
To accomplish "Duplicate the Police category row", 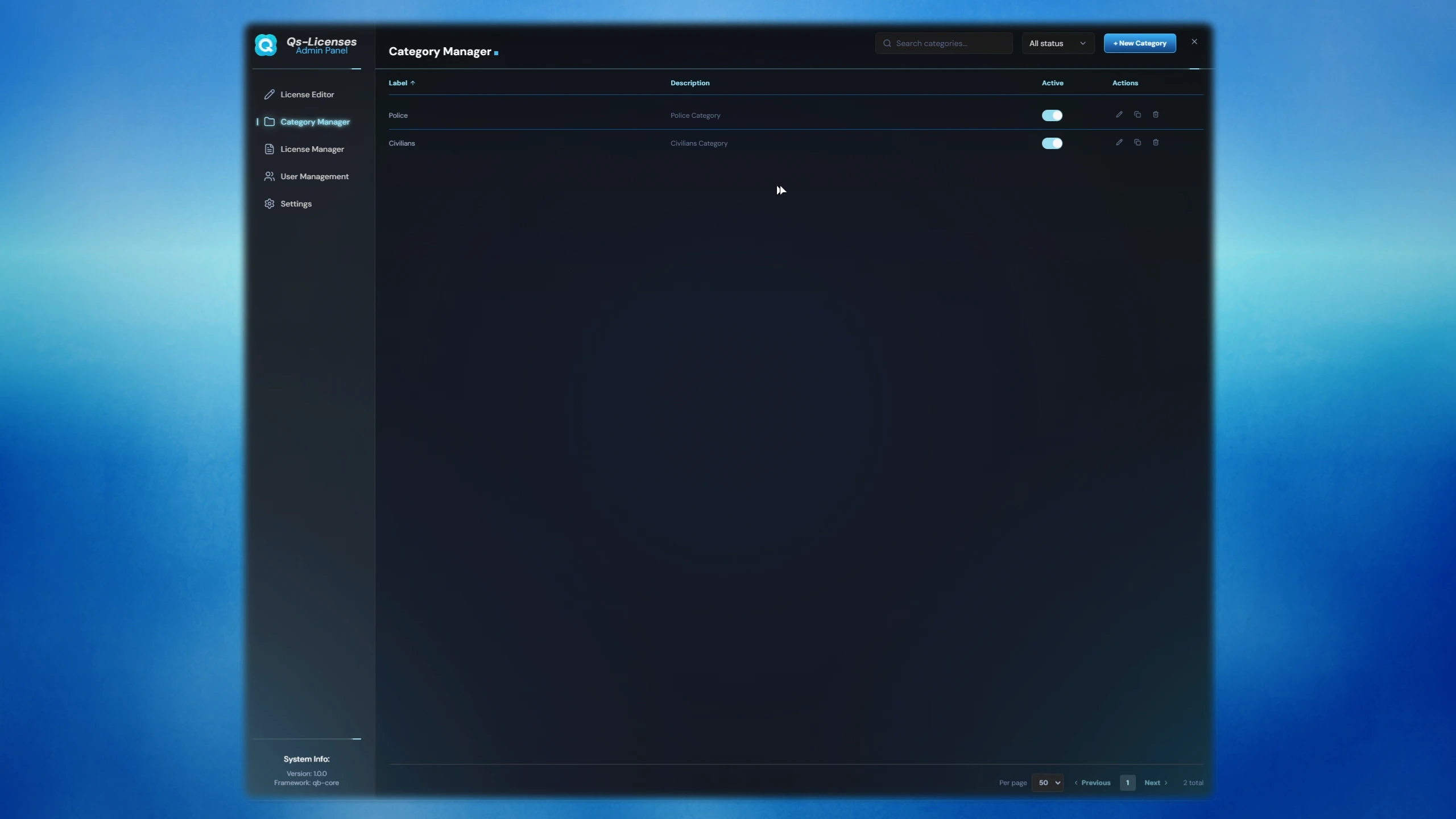I will point(1137,114).
